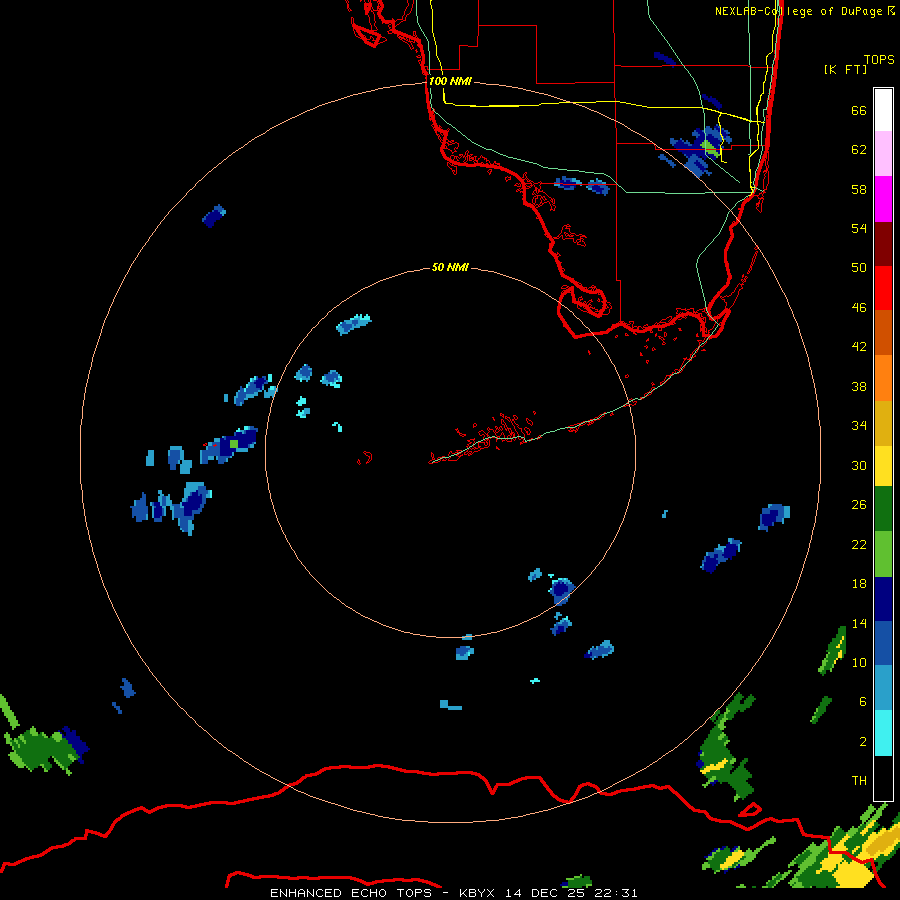Viewport: 900px width, 900px height.
Task: Click the black TH legend segment
Action: pos(883,778)
